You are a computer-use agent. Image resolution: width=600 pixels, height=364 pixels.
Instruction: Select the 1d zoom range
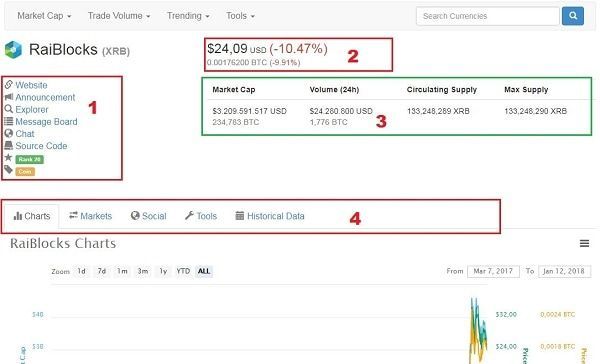82,271
